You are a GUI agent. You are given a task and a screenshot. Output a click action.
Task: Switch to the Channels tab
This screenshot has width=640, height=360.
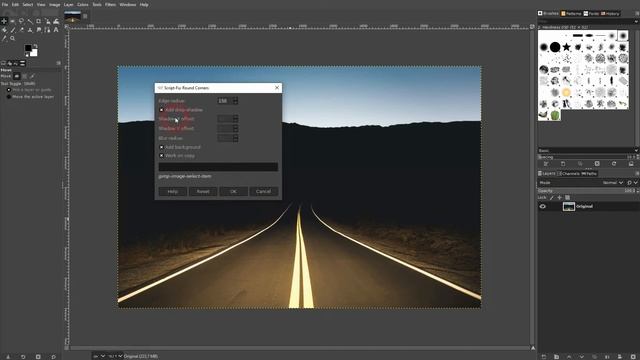(569, 173)
